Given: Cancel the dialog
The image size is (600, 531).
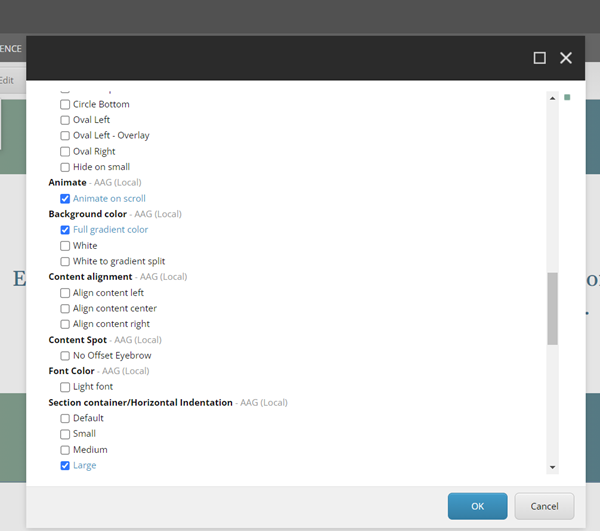Looking at the screenshot, I should pos(544,506).
